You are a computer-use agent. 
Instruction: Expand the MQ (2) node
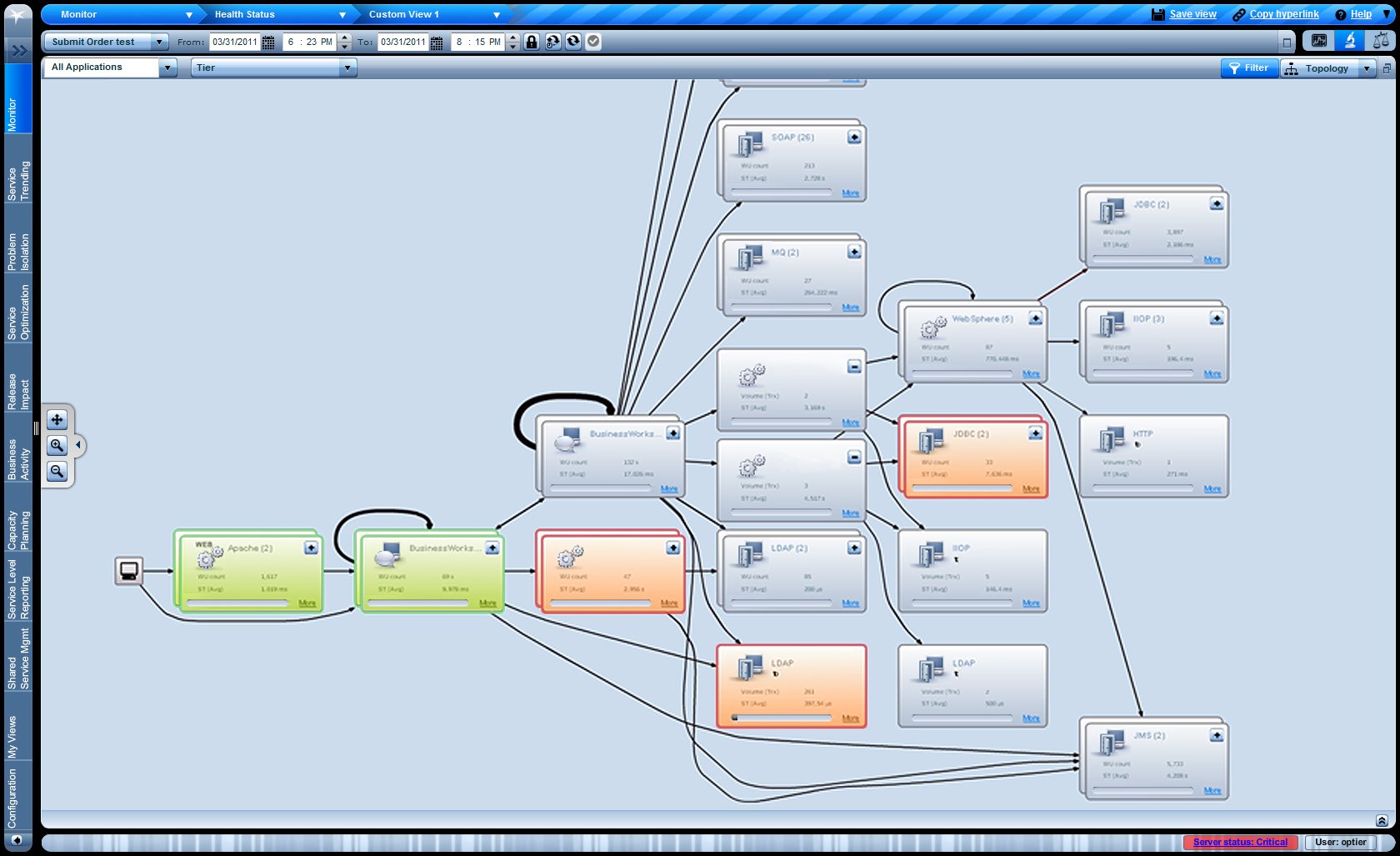point(854,252)
